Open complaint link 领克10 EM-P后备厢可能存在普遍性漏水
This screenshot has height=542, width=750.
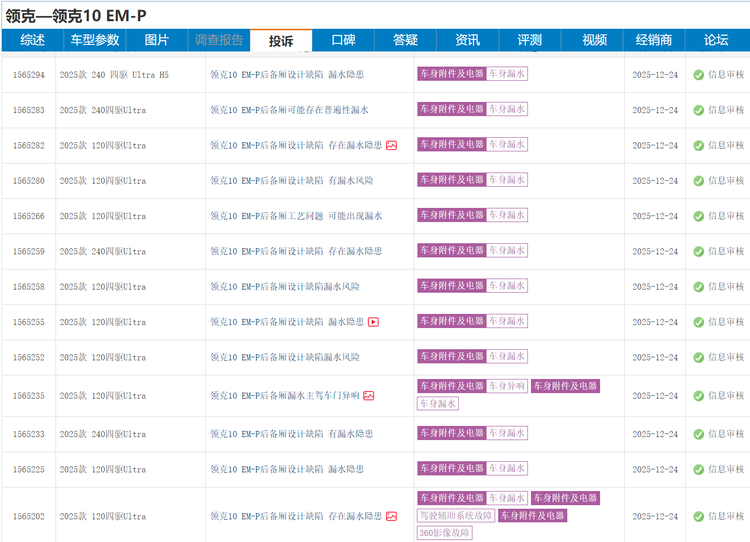(x=289, y=110)
